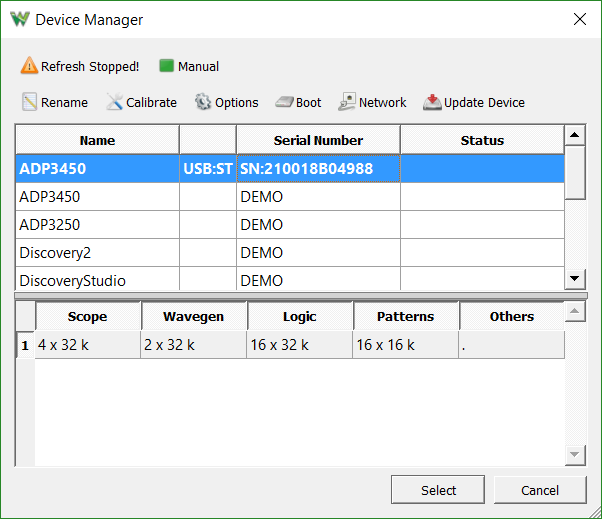The image size is (602, 519).
Task: Sort by the Name column header
Action: pos(98,140)
